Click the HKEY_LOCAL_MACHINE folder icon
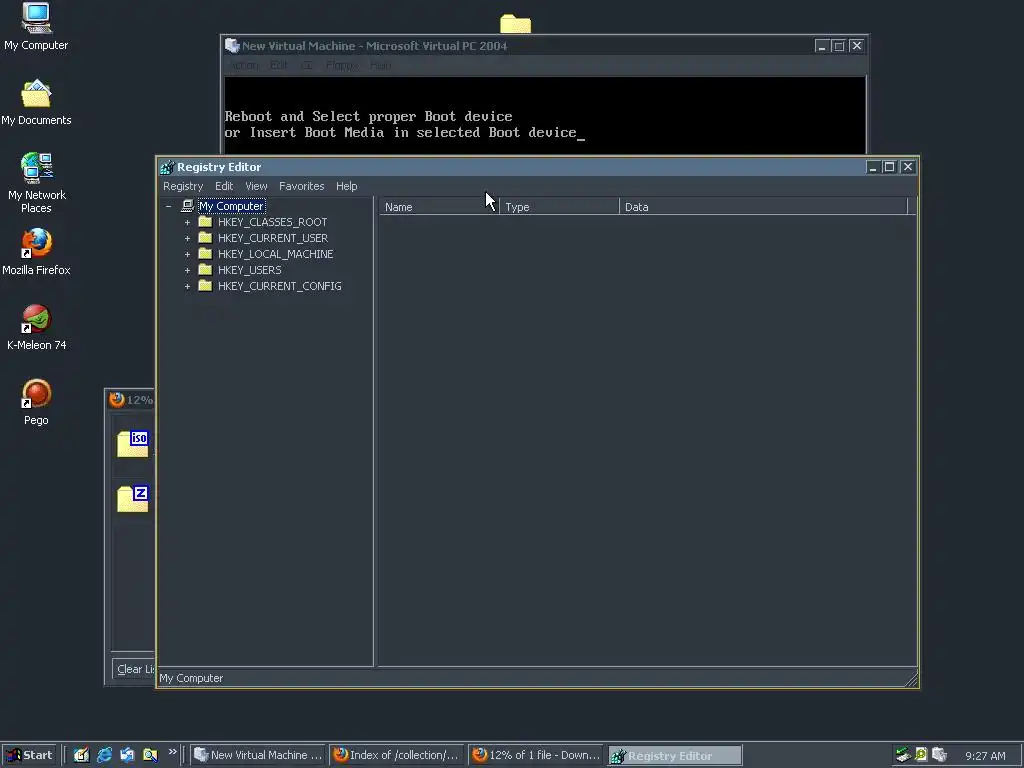The image size is (1024, 768). (205, 254)
